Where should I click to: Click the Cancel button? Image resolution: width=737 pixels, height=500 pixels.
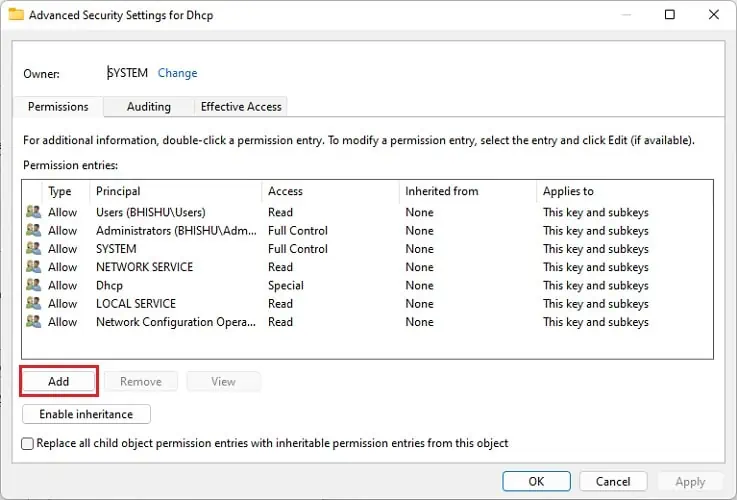613,481
